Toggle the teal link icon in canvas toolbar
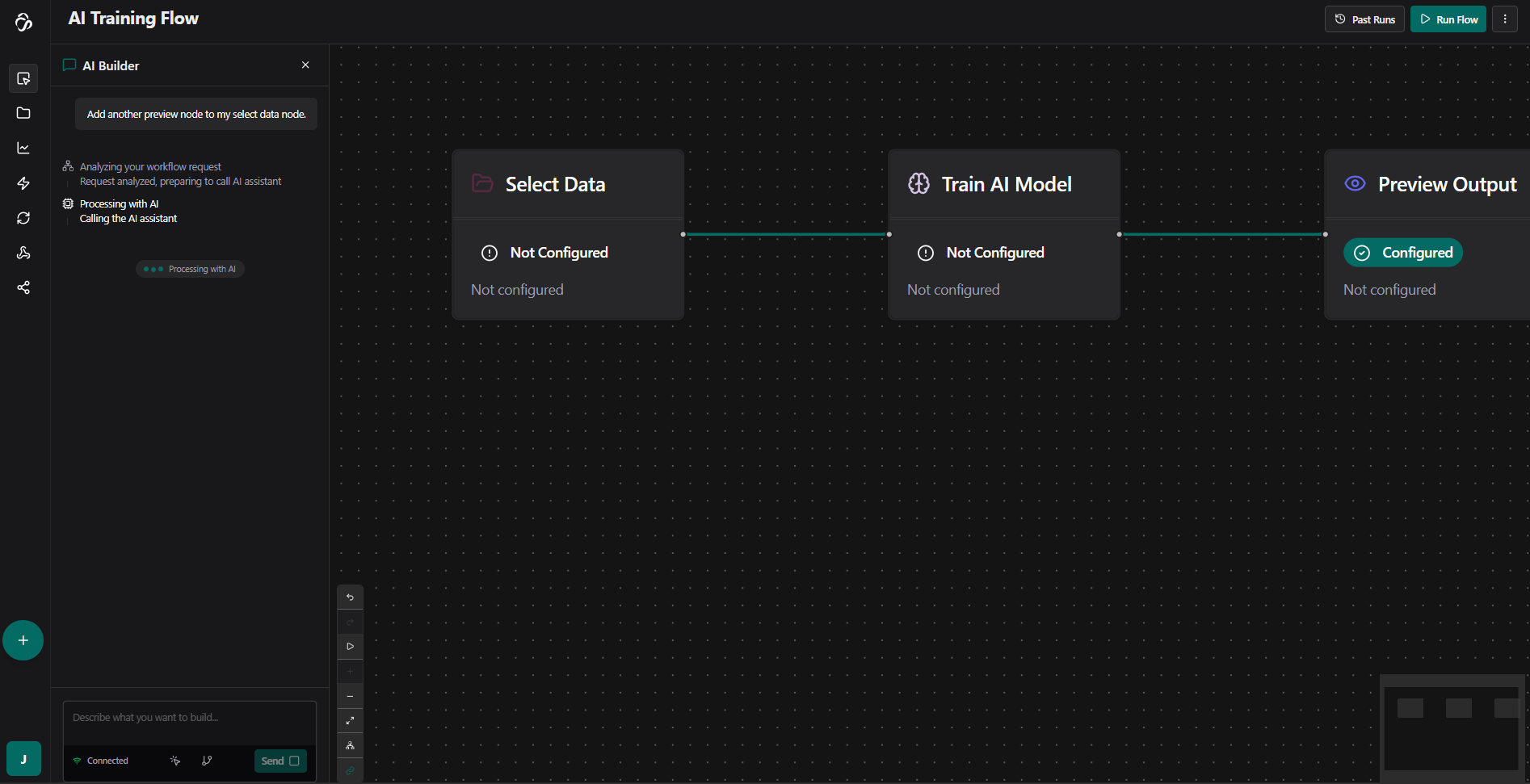This screenshot has height=784, width=1530. (x=350, y=770)
